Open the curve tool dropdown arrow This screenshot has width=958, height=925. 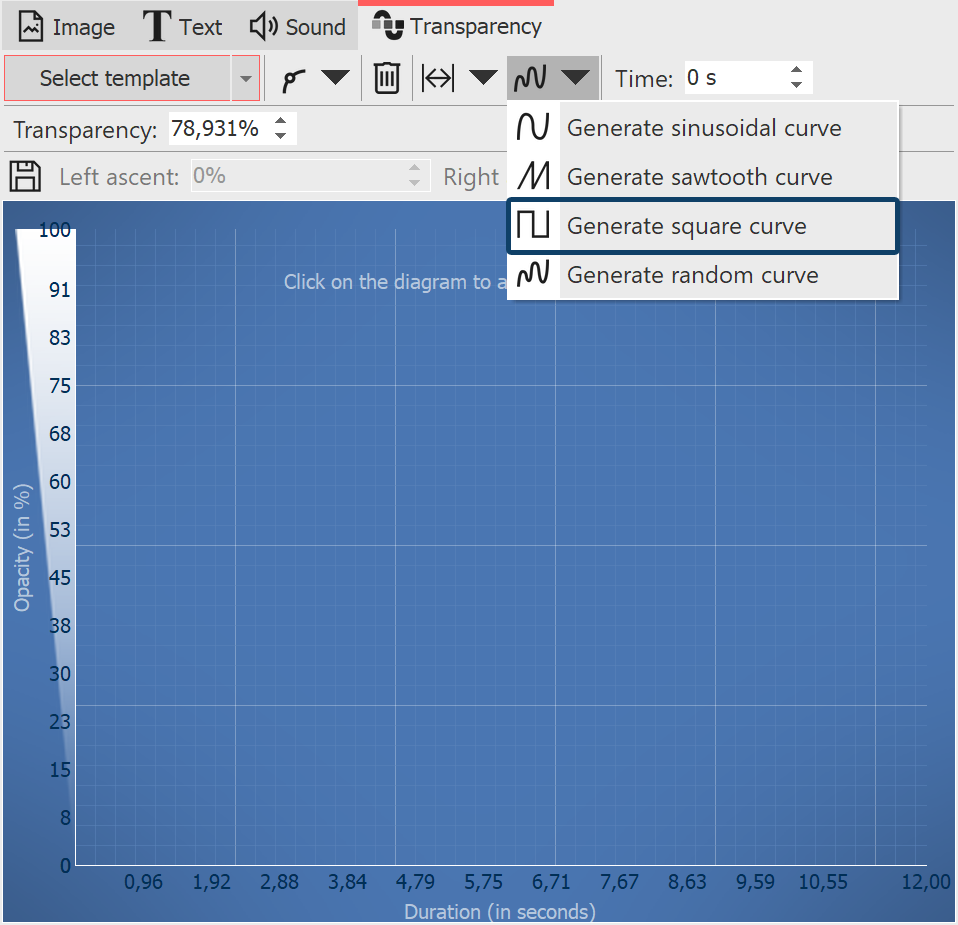click(335, 77)
